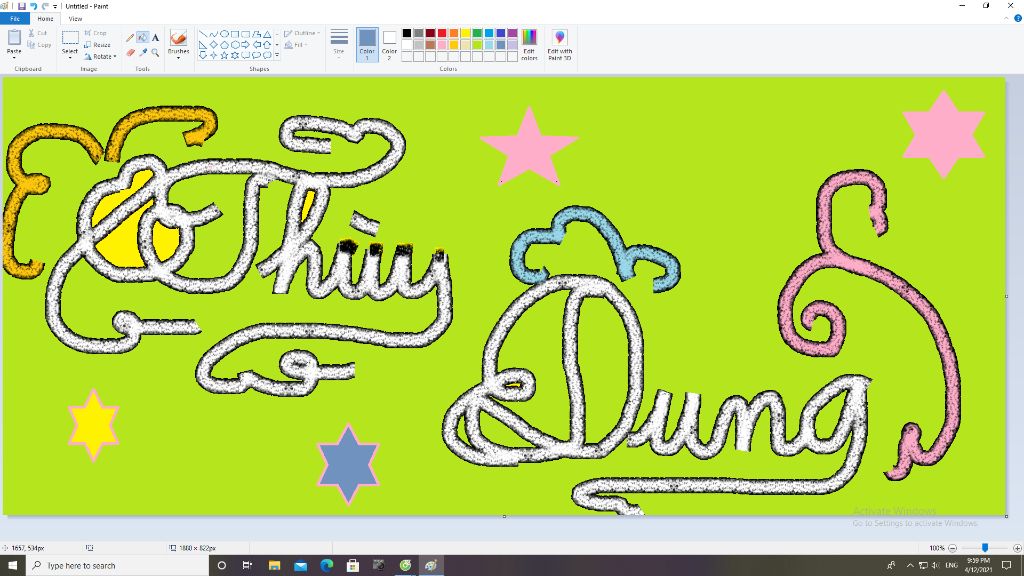
Task: Open Edit with Paint 3D
Action: point(560,45)
